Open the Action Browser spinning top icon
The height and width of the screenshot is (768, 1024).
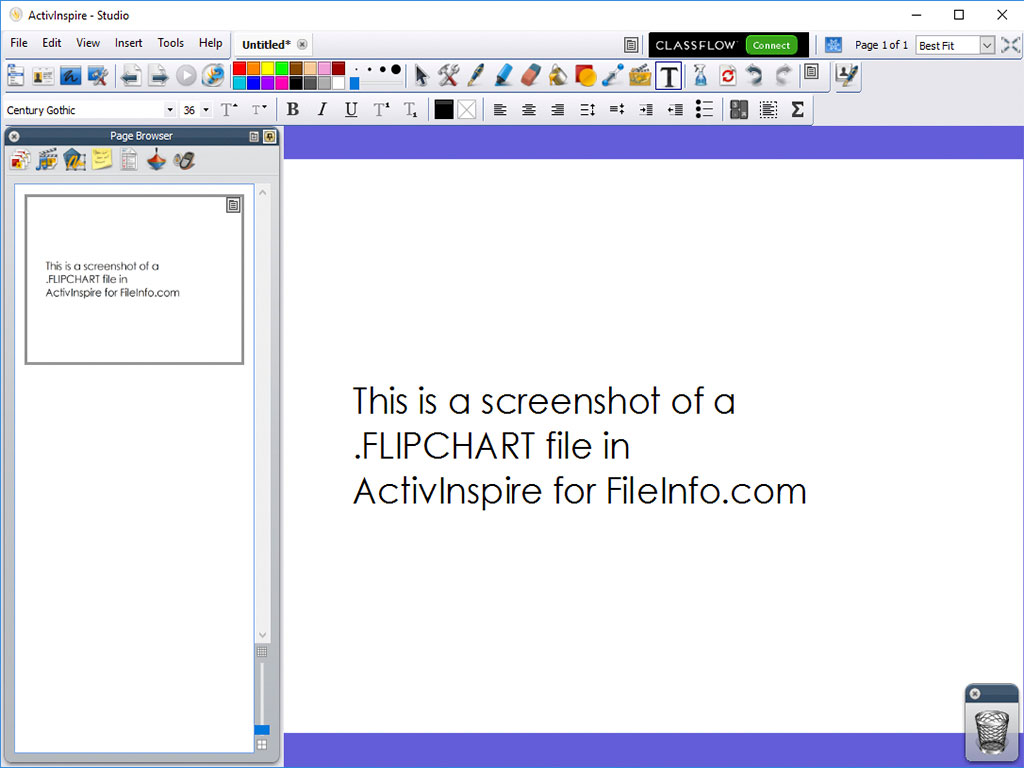(x=156, y=159)
